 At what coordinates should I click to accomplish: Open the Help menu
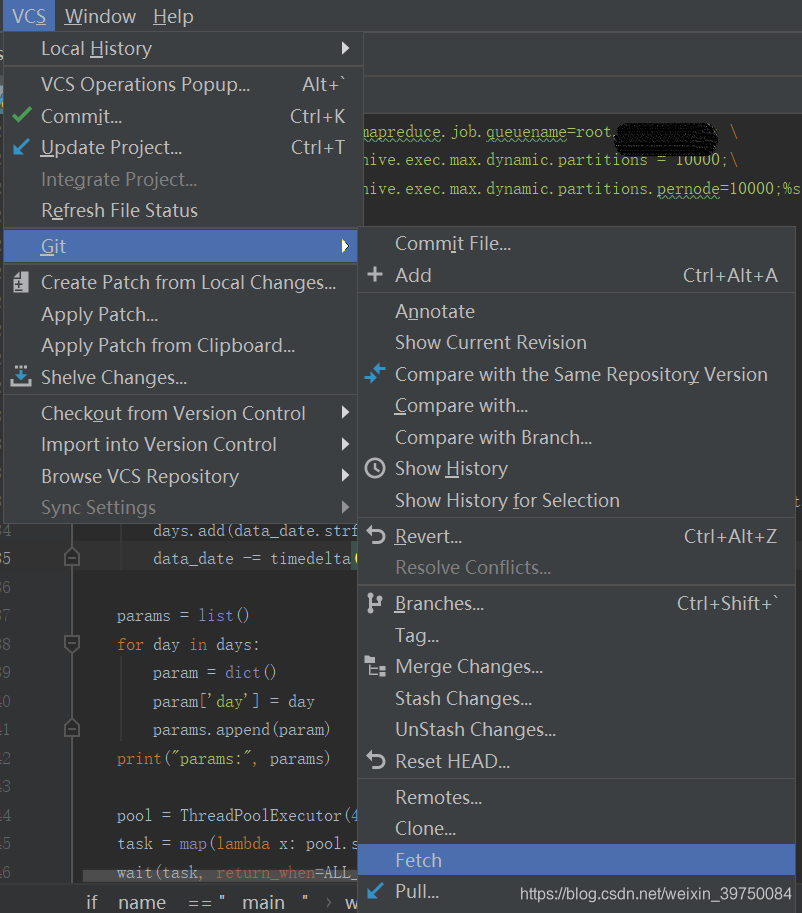(x=172, y=16)
